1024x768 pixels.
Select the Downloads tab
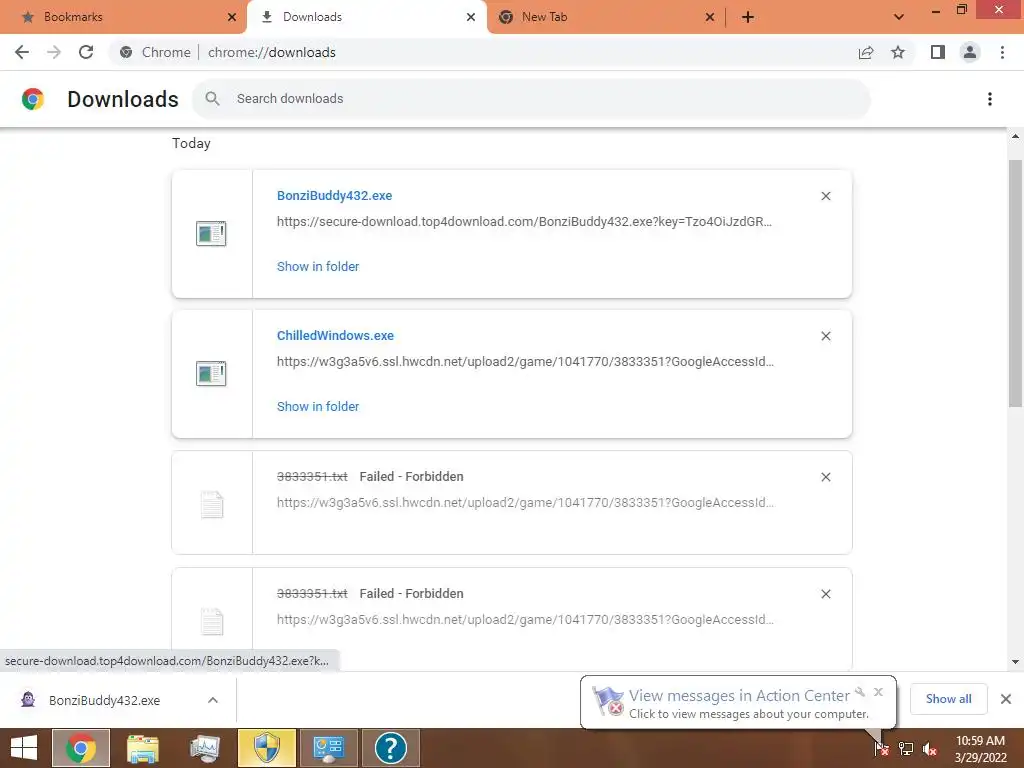[366, 17]
